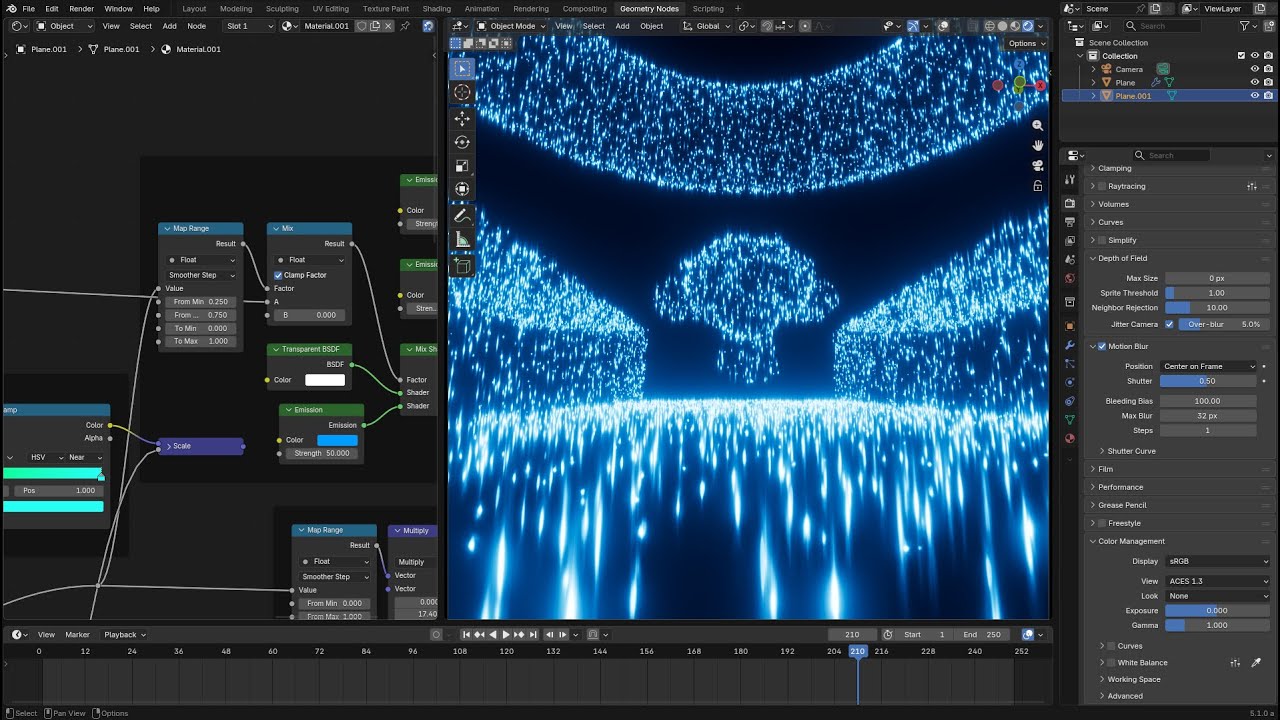Open the Render menu
Viewport: 1280px width, 720px height.
click(x=81, y=8)
